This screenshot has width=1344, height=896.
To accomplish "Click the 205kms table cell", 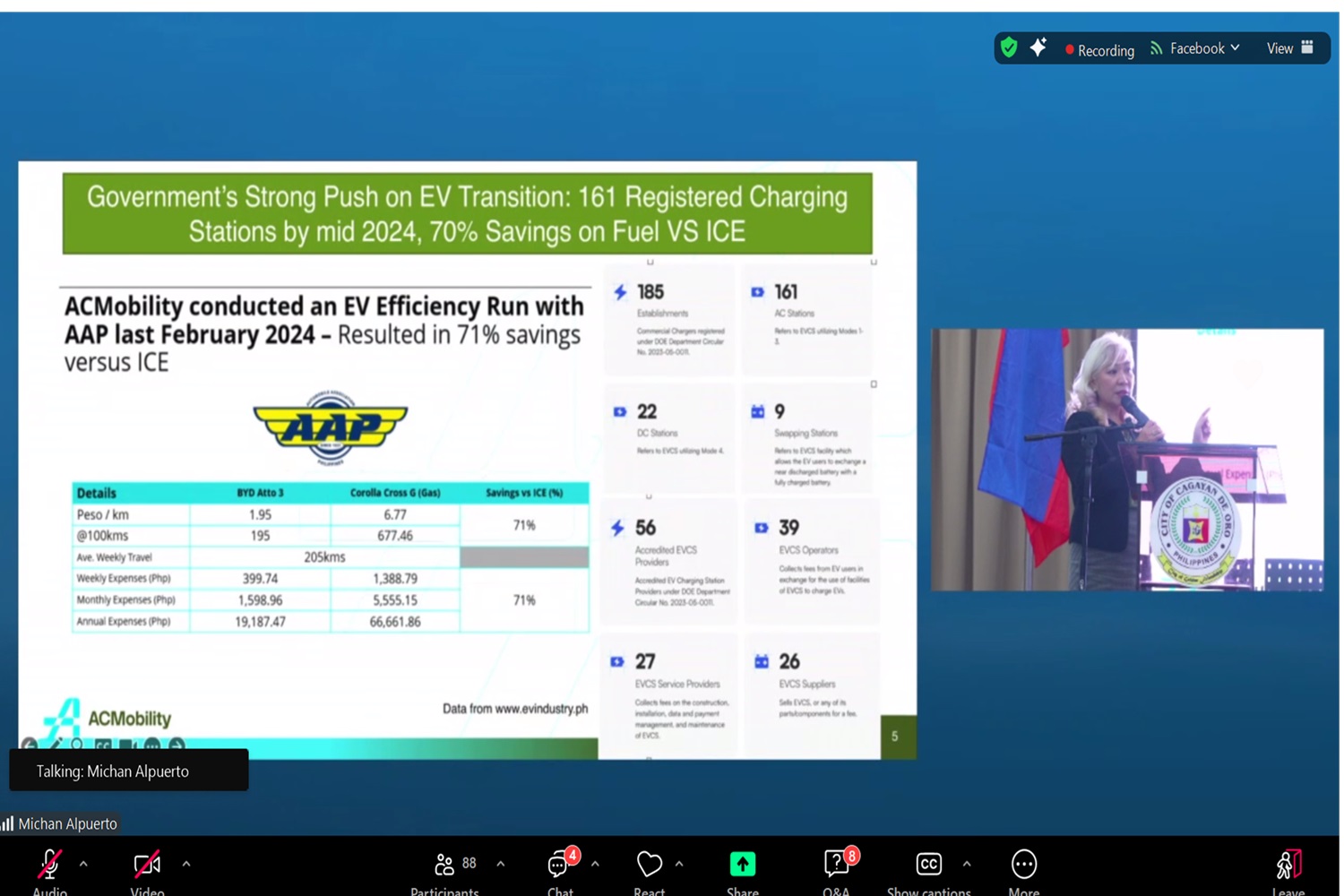I will click(324, 556).
